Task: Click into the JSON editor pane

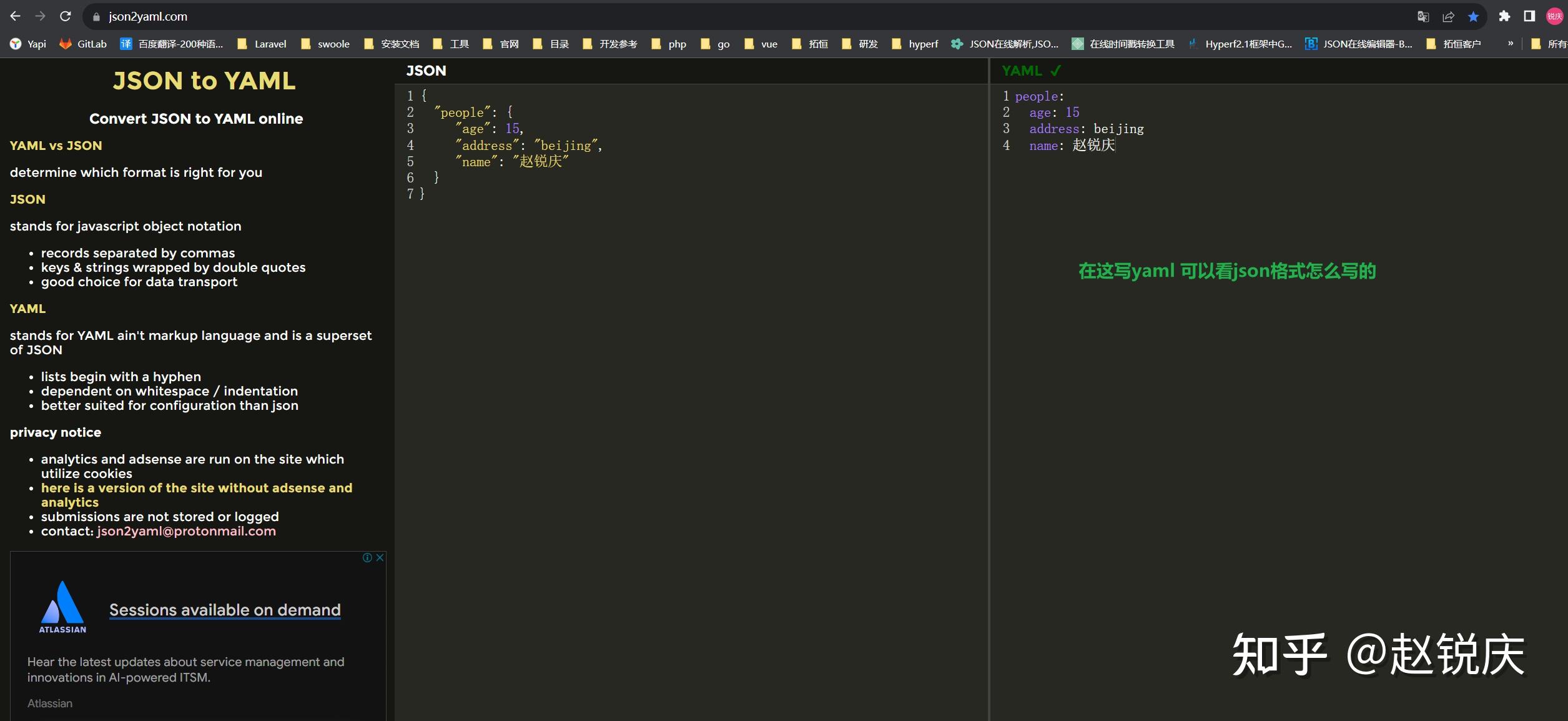Action: pos(687,375)
